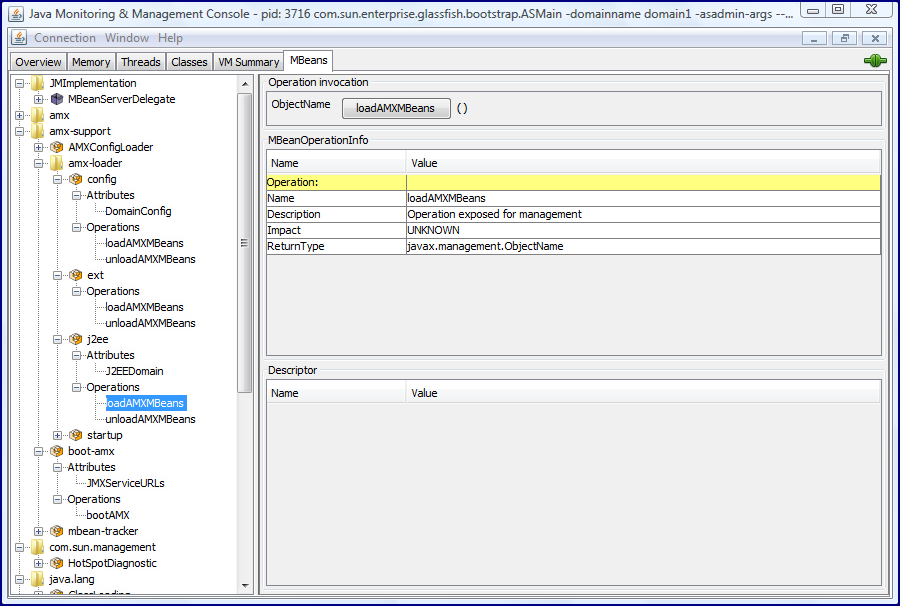Click the Java icon in the menu bar
Screen dimensions: 900x606
19,38
